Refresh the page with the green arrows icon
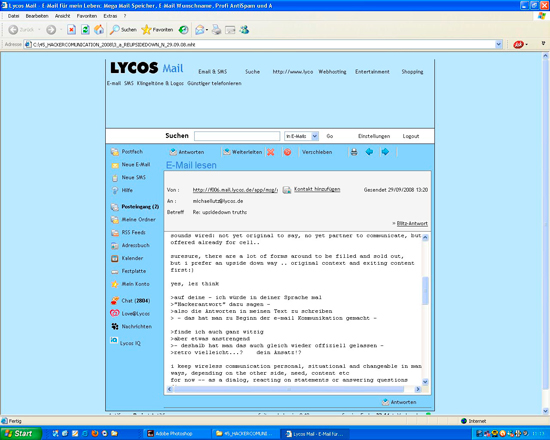The image size is (550, 440). (85, 30)
